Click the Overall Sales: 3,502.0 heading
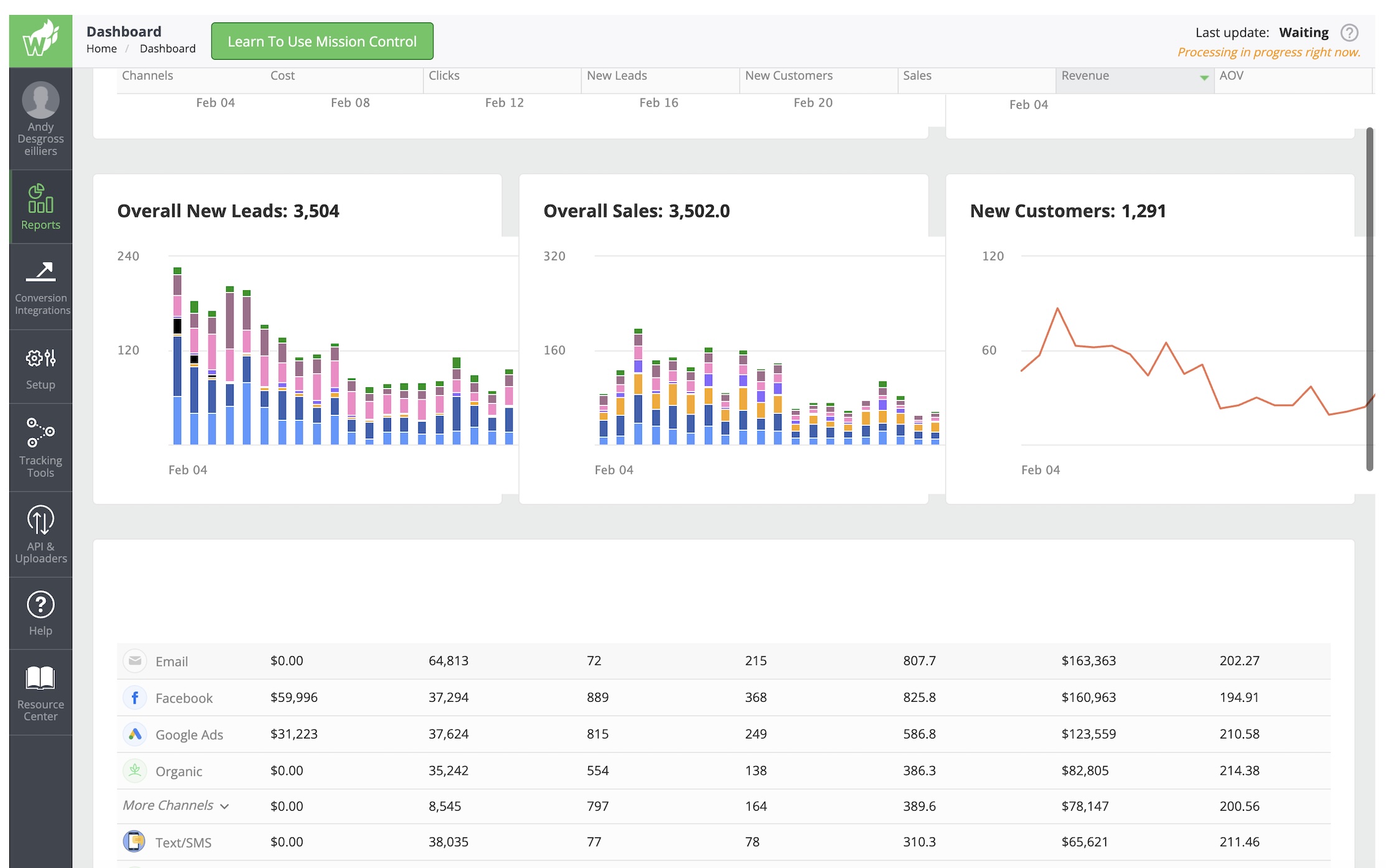 (636, 211)
